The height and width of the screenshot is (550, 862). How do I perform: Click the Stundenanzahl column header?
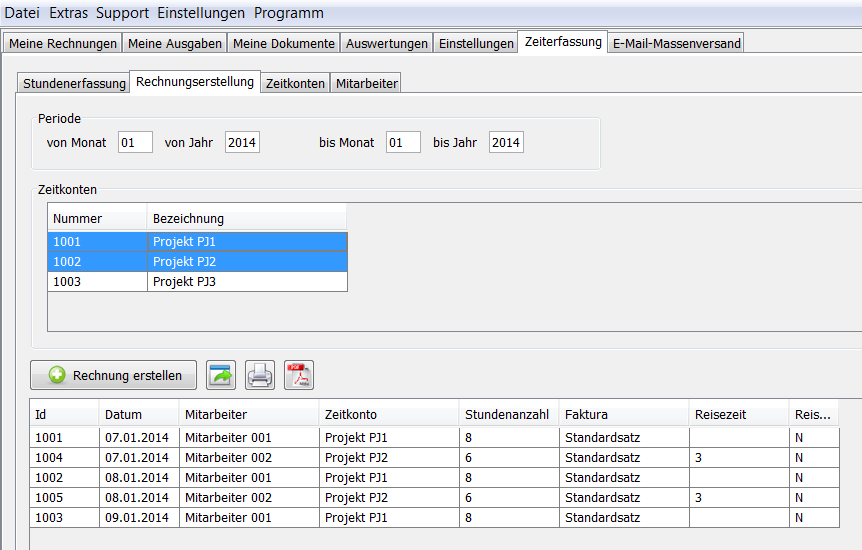[506, 414]
